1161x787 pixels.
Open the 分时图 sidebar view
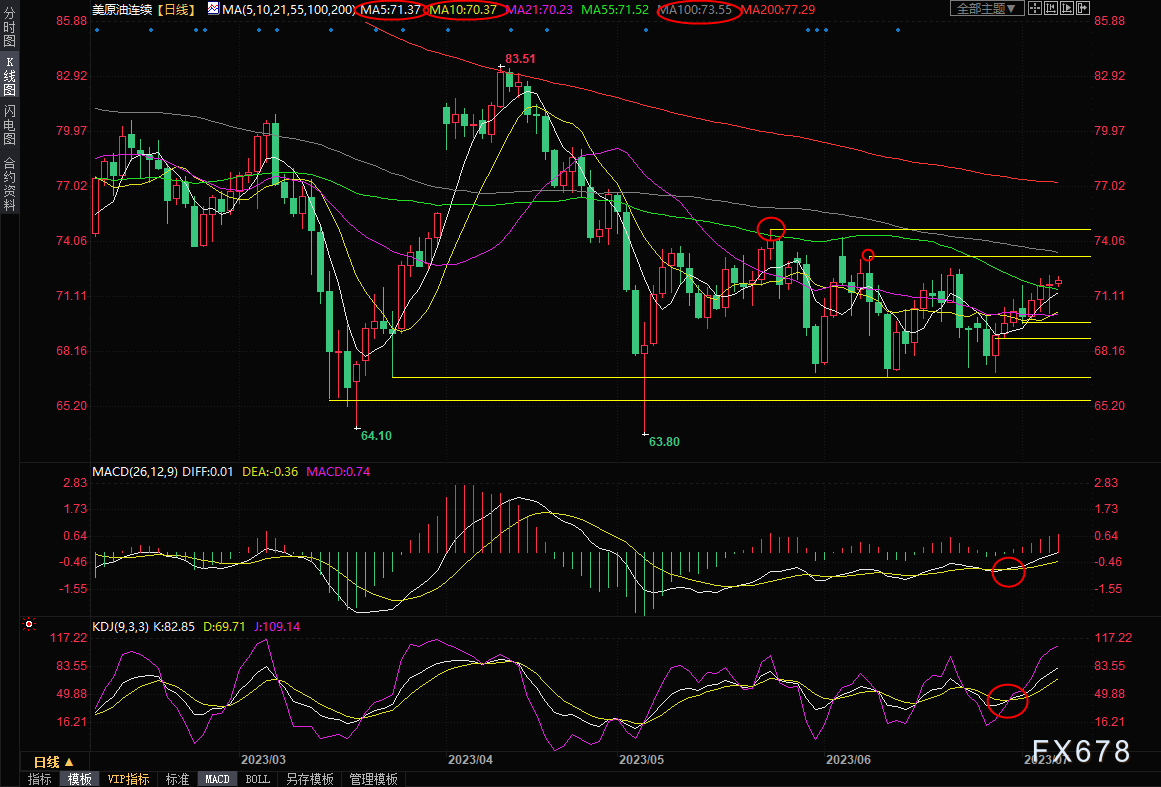[10, 27]
